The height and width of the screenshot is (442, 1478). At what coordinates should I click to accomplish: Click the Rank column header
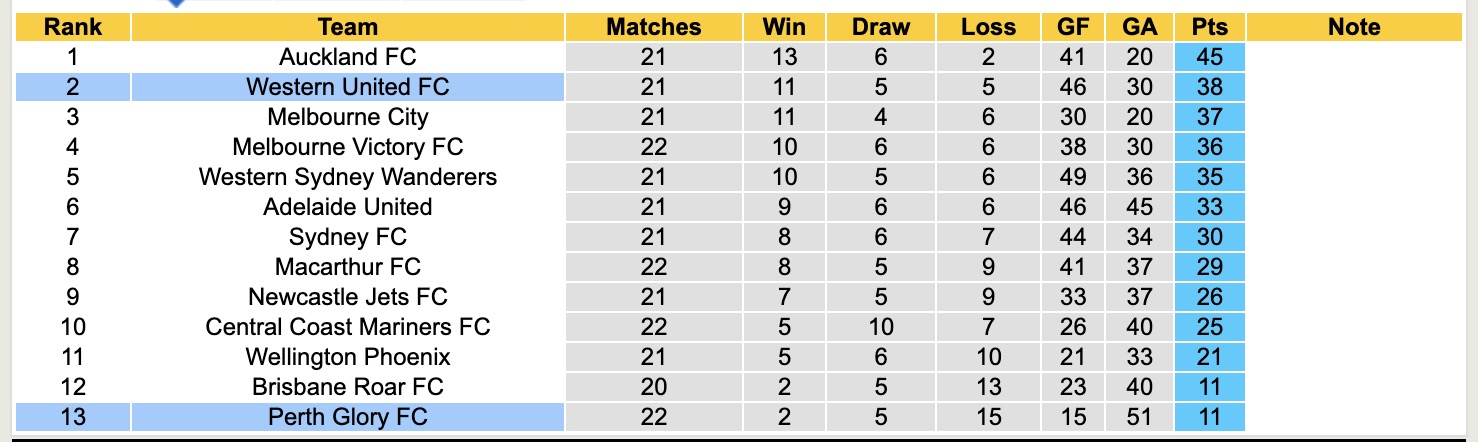pyautogui.click(x=73, y=27)
